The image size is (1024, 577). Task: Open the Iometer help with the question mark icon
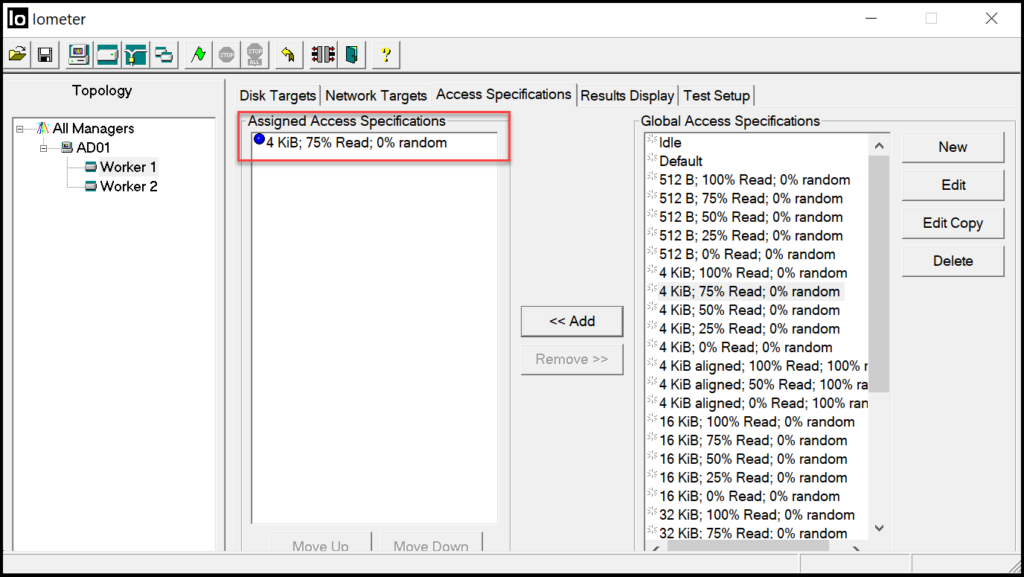385,55
